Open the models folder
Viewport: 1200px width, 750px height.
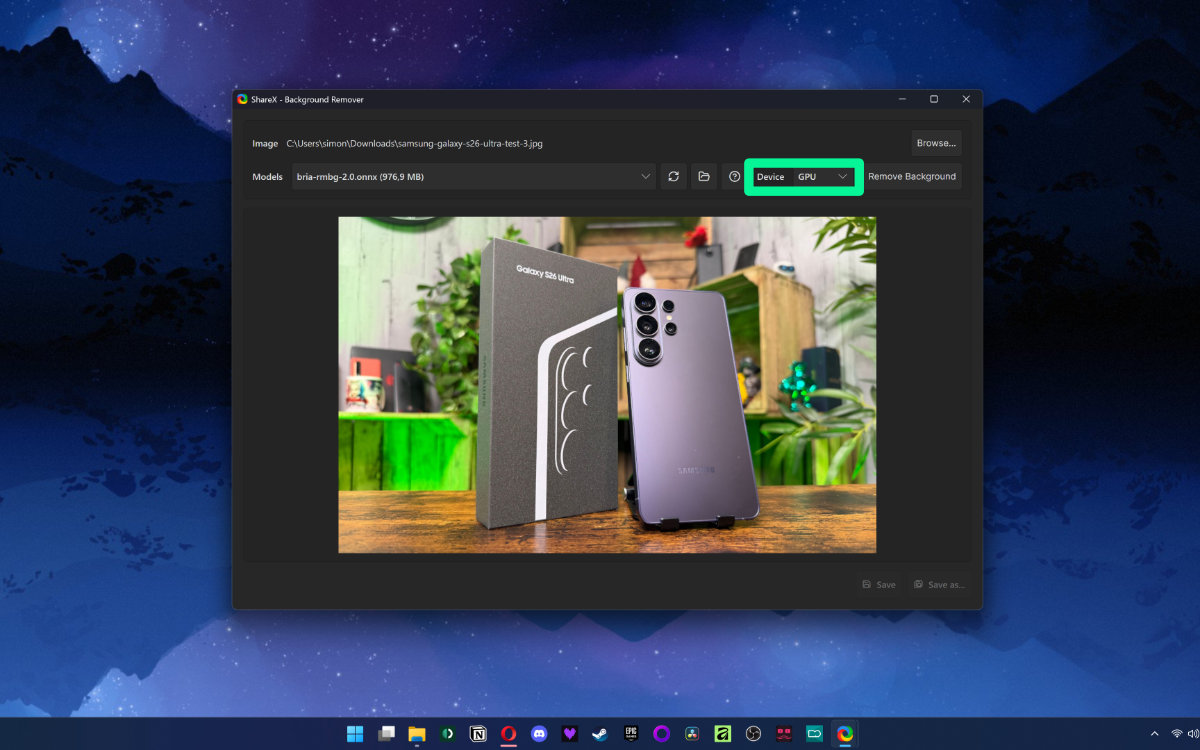pos(704,176)
